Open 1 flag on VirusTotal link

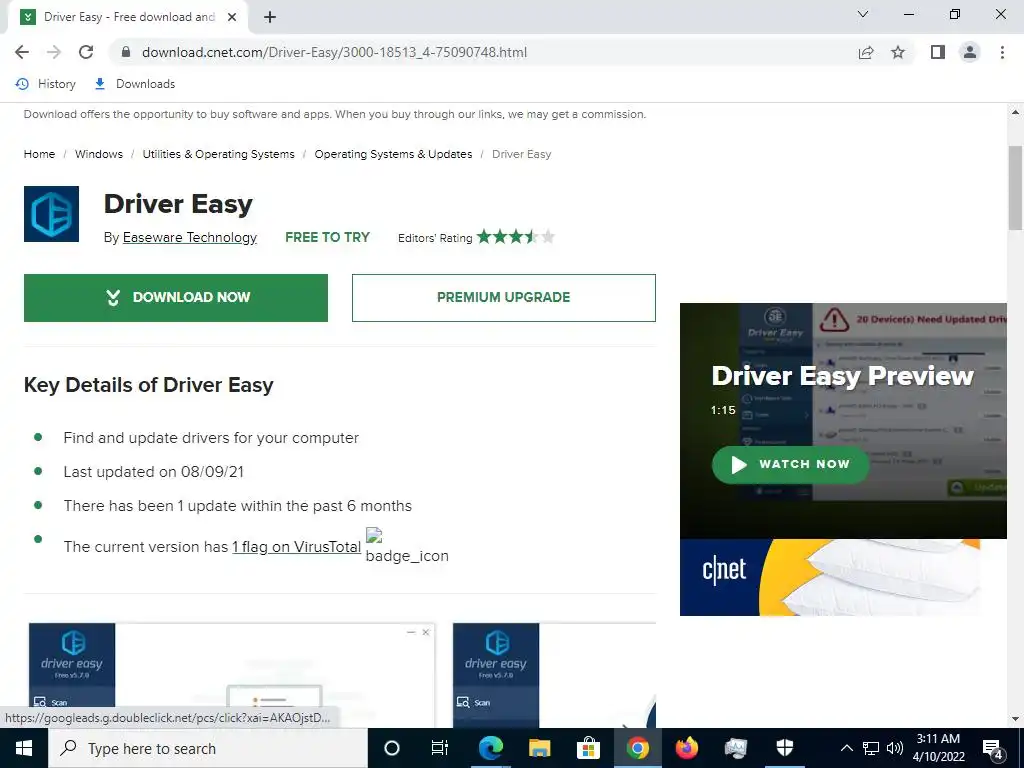(x=296, y=547)
